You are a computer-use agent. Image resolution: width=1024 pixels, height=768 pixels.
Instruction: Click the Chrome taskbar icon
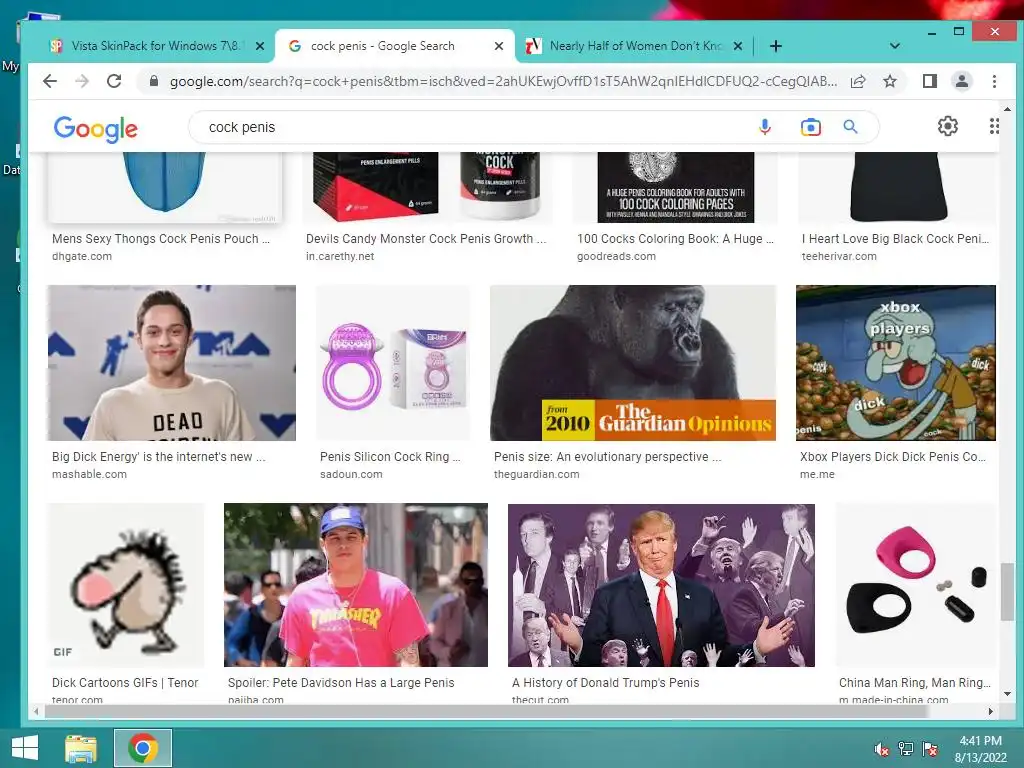point(143,748)
